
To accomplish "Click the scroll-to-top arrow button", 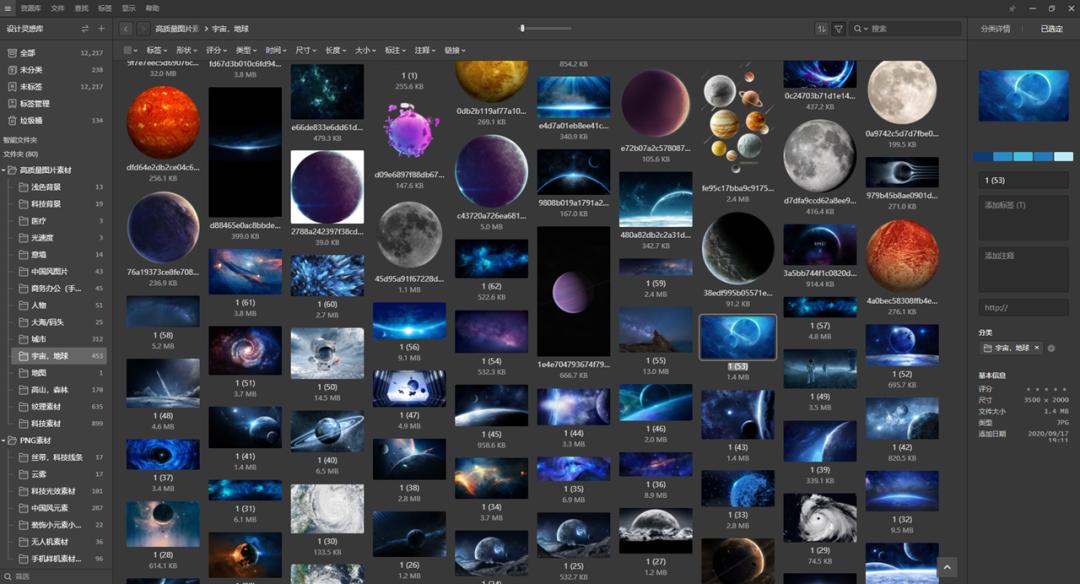I will tap(946, 567).
